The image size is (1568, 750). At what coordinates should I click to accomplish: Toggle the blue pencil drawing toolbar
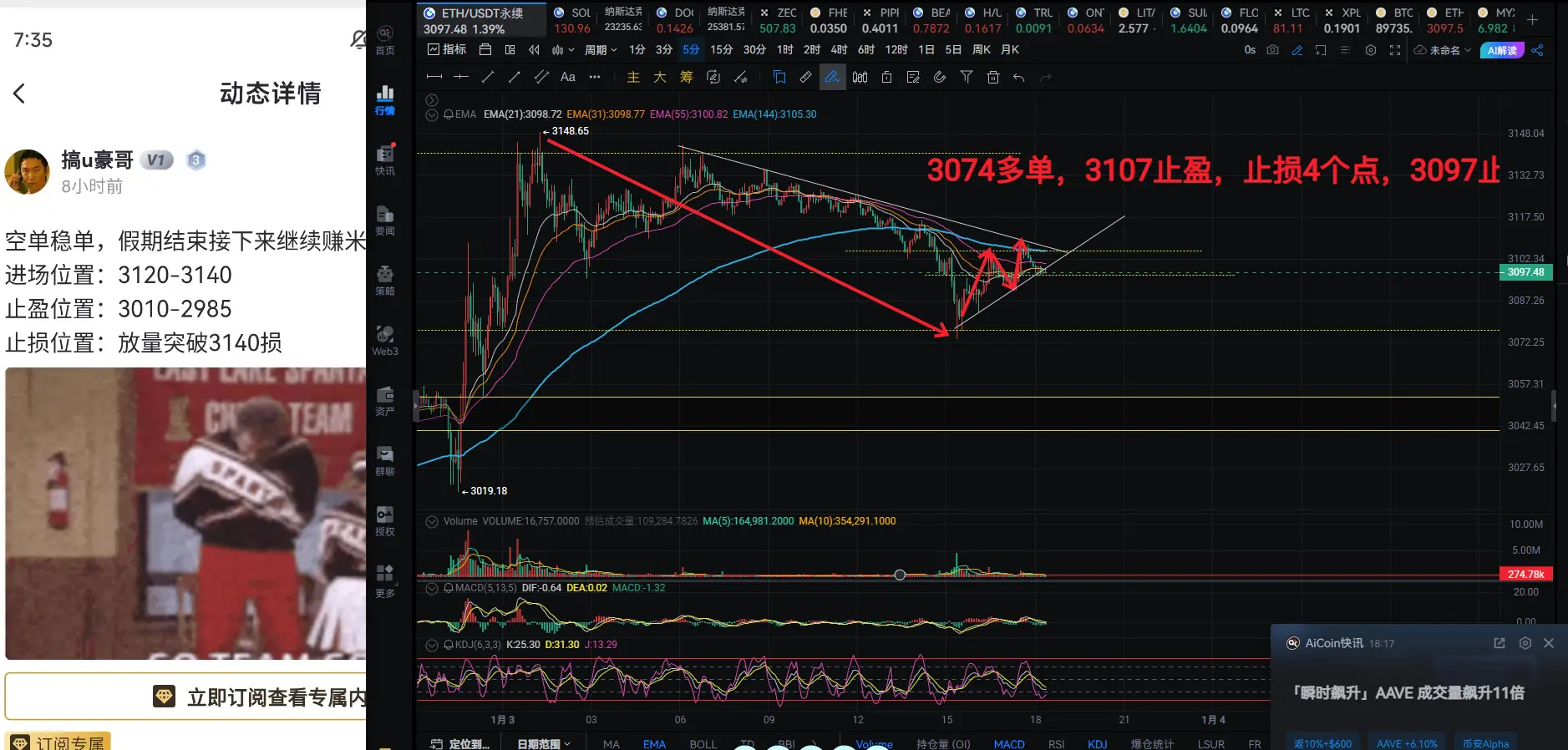(x=1297, y=50)
